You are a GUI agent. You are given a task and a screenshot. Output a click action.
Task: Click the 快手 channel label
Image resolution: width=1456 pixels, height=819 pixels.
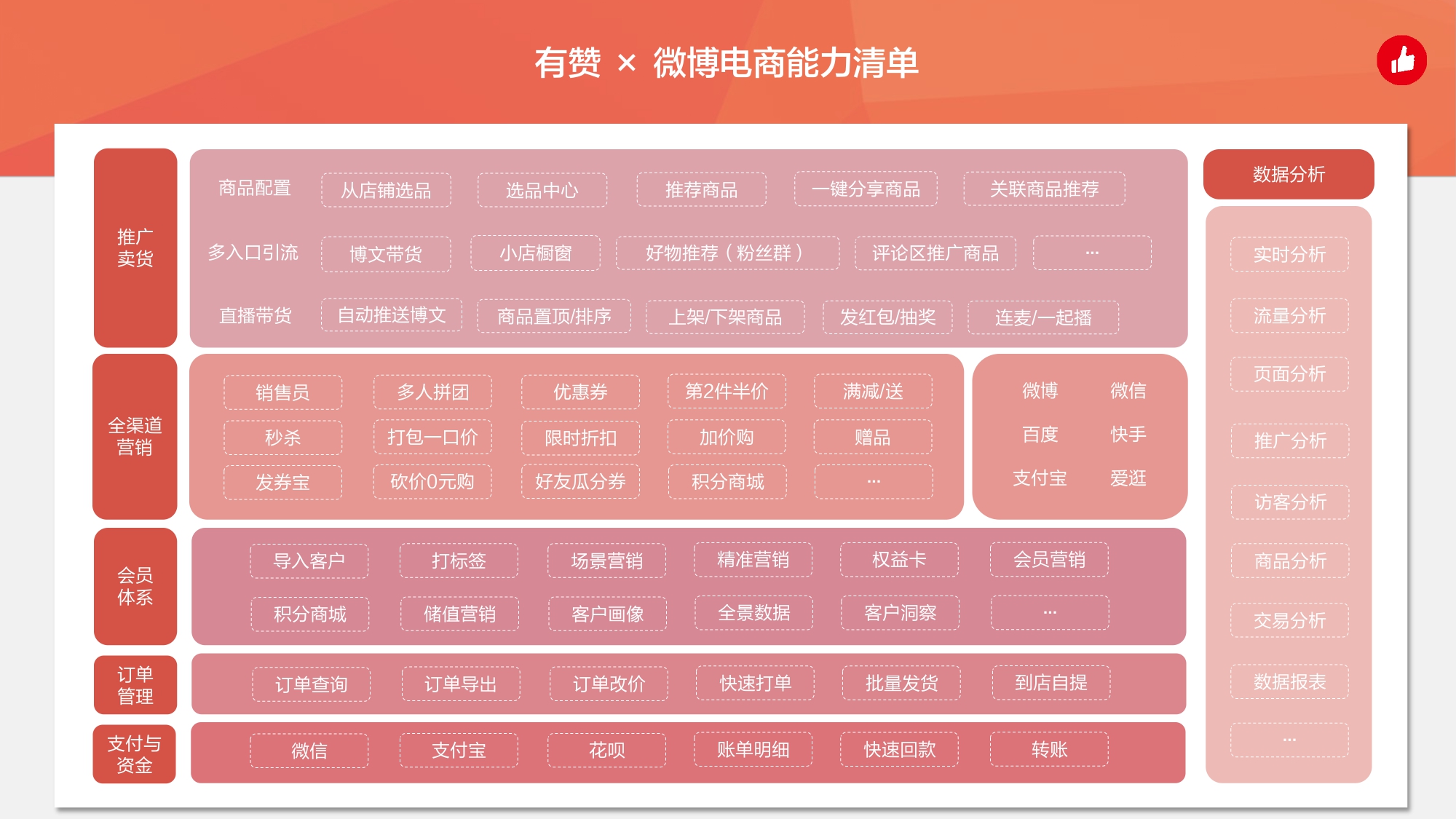click(1128, 434)
